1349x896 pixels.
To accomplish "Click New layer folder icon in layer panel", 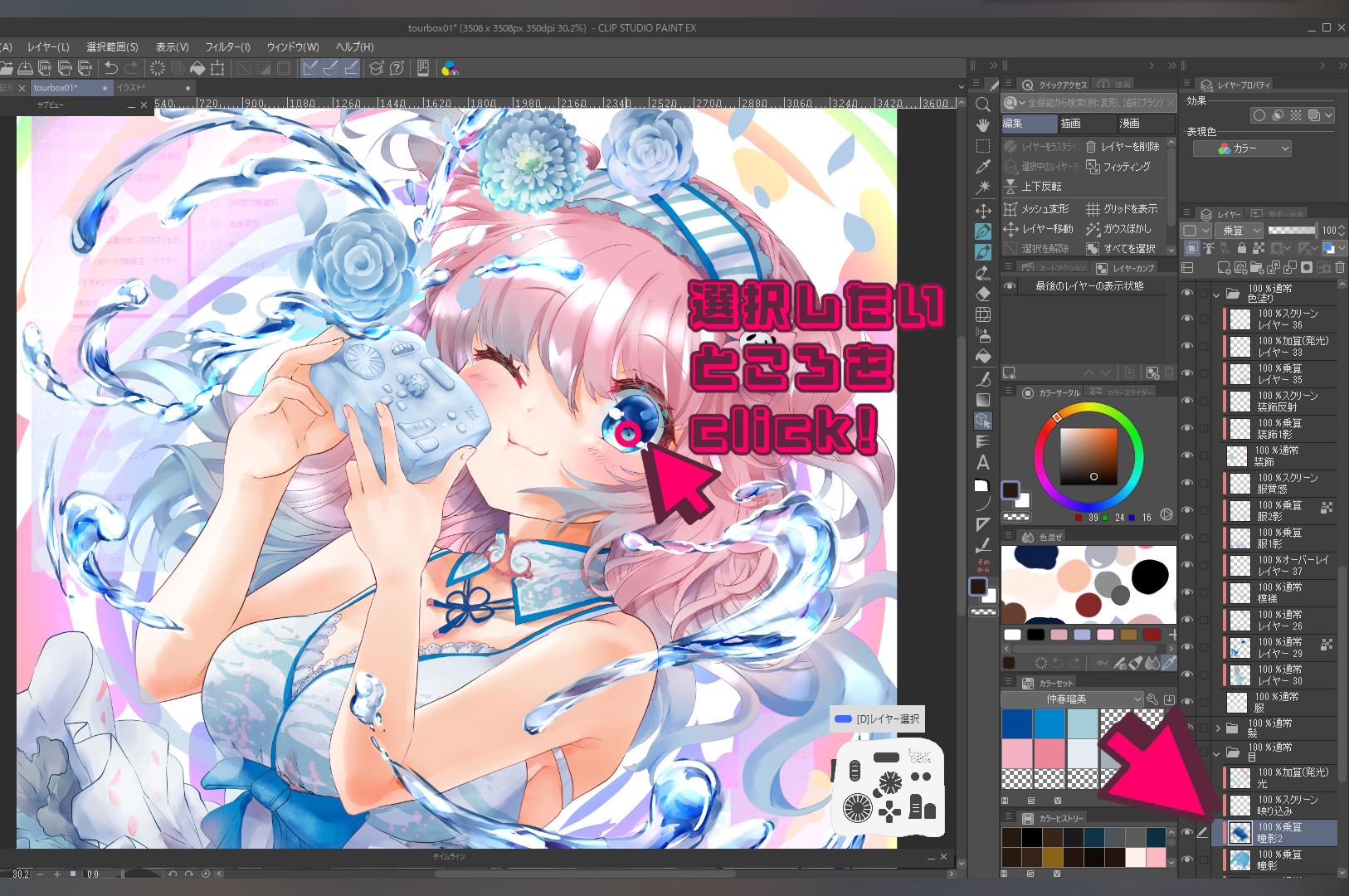I will (1257, 267).
